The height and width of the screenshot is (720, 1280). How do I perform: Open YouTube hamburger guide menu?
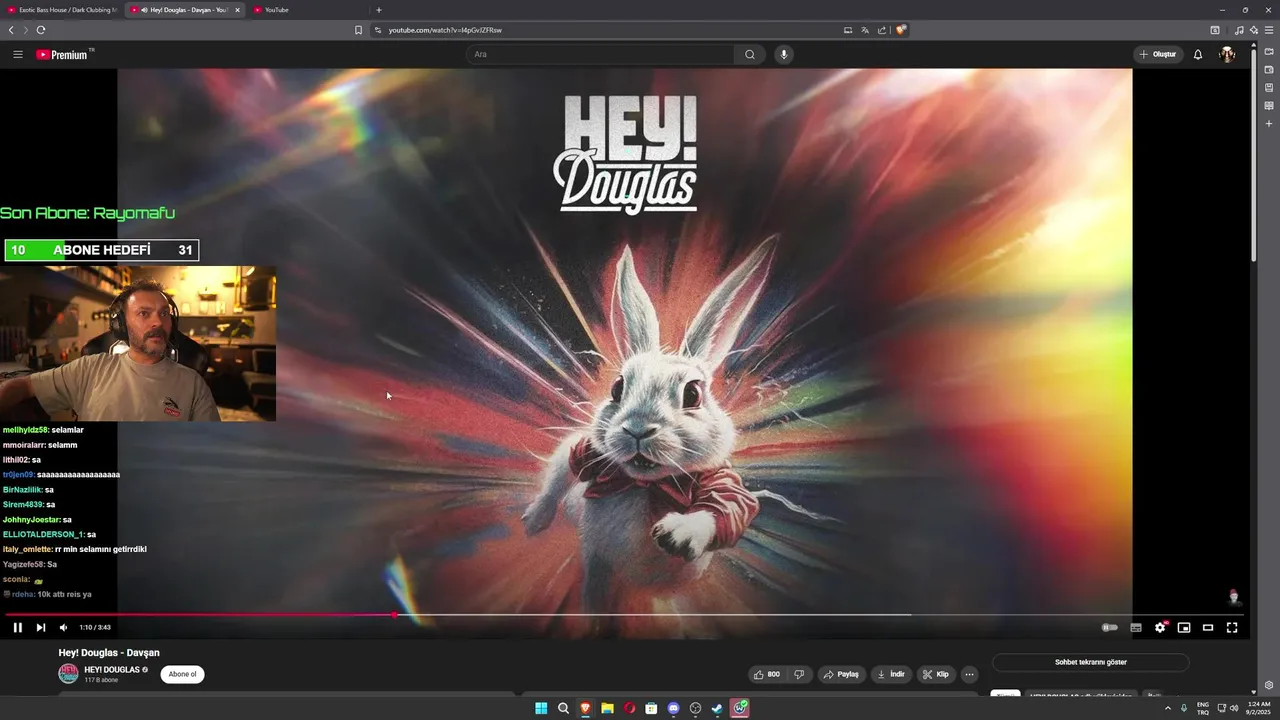(x=18, y=54)
